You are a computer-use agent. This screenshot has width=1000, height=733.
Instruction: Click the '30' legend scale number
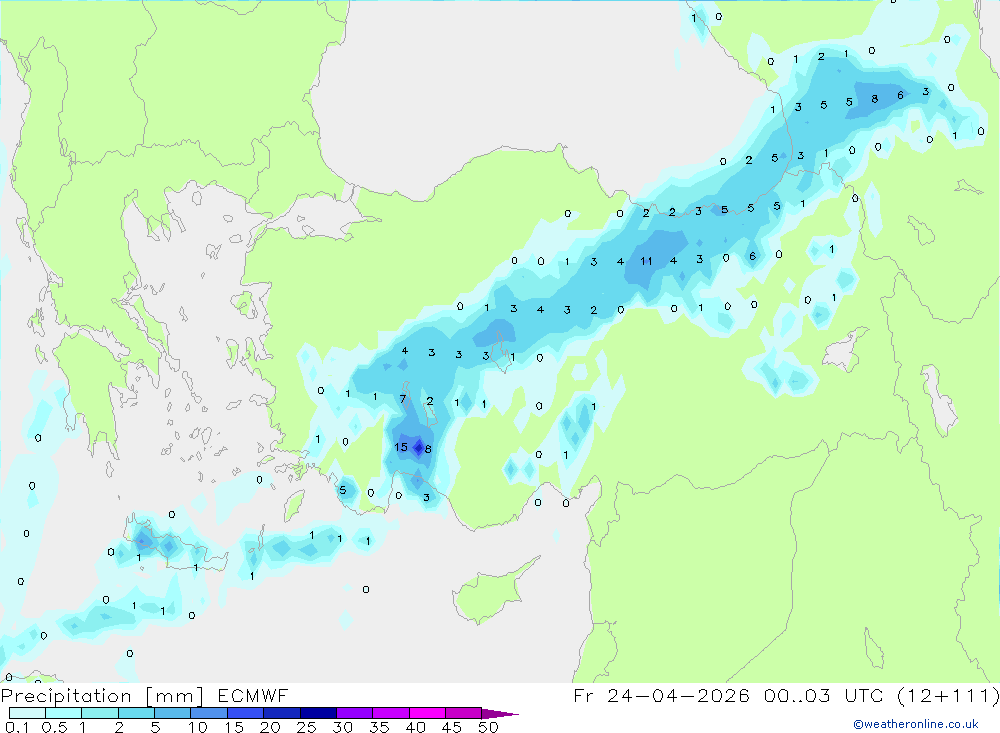[x=343, y=727]
